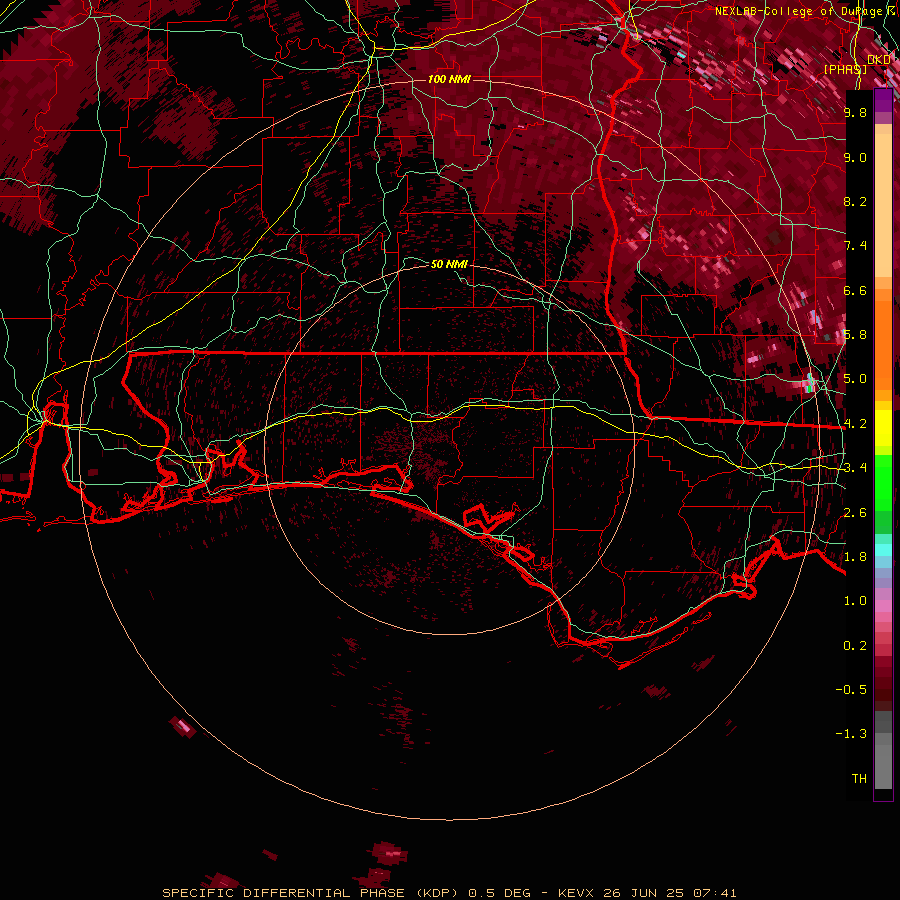
Task: Click the 1.8 value on the color scale
Action: pos(855,557)
